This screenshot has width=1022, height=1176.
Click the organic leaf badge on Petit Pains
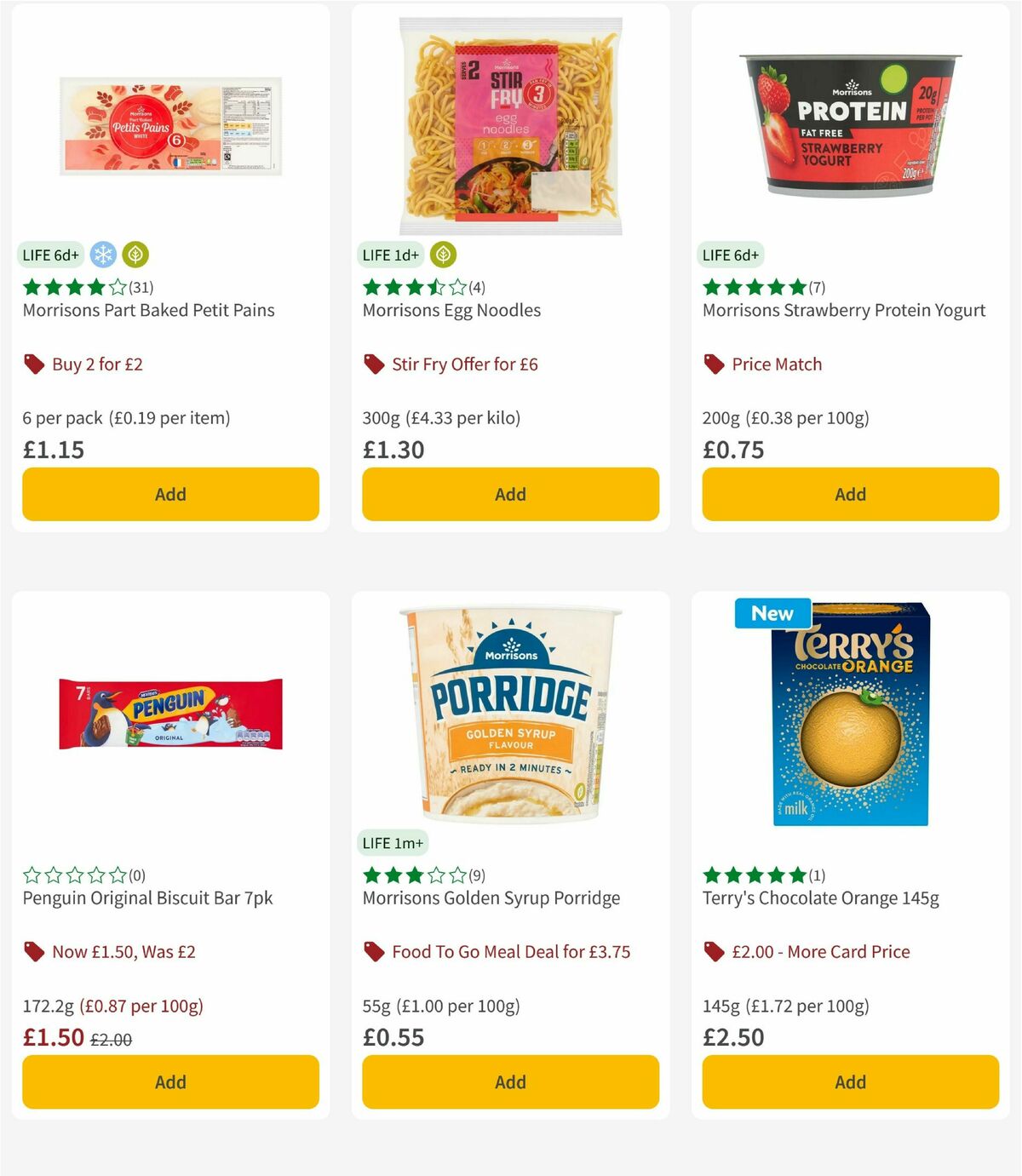pyautogui.click(x=137, y=254)
